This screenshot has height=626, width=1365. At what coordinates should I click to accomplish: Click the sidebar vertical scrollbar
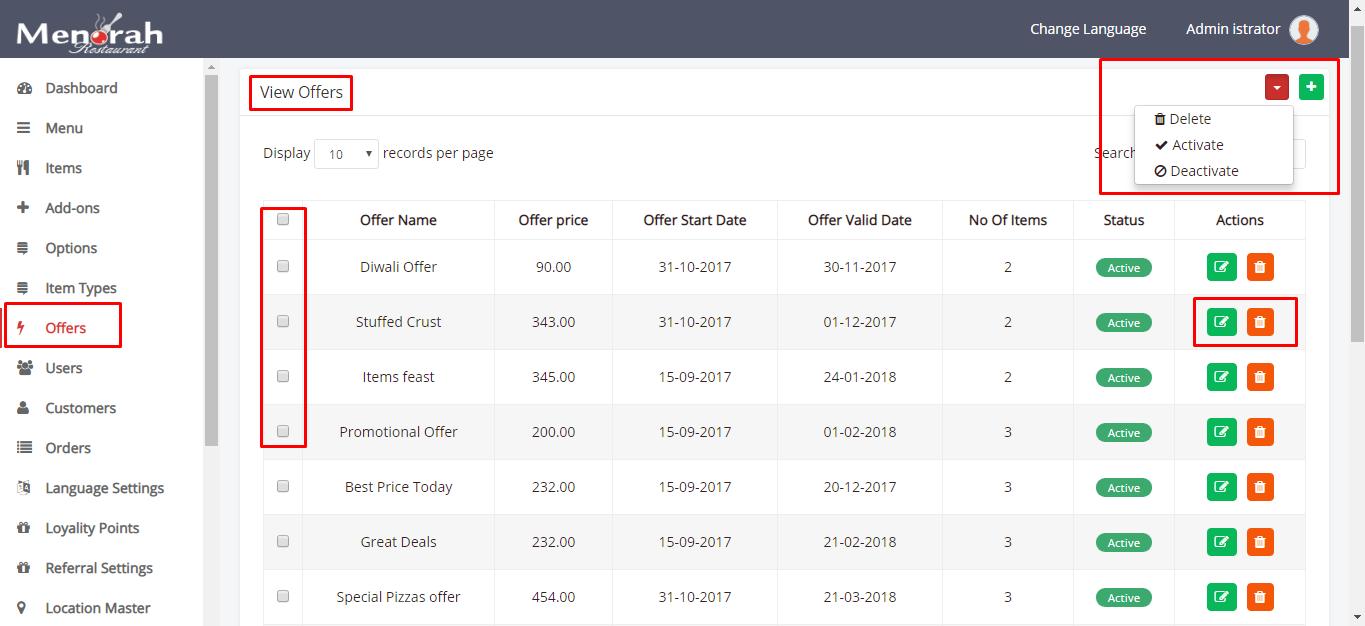[211, 260]
